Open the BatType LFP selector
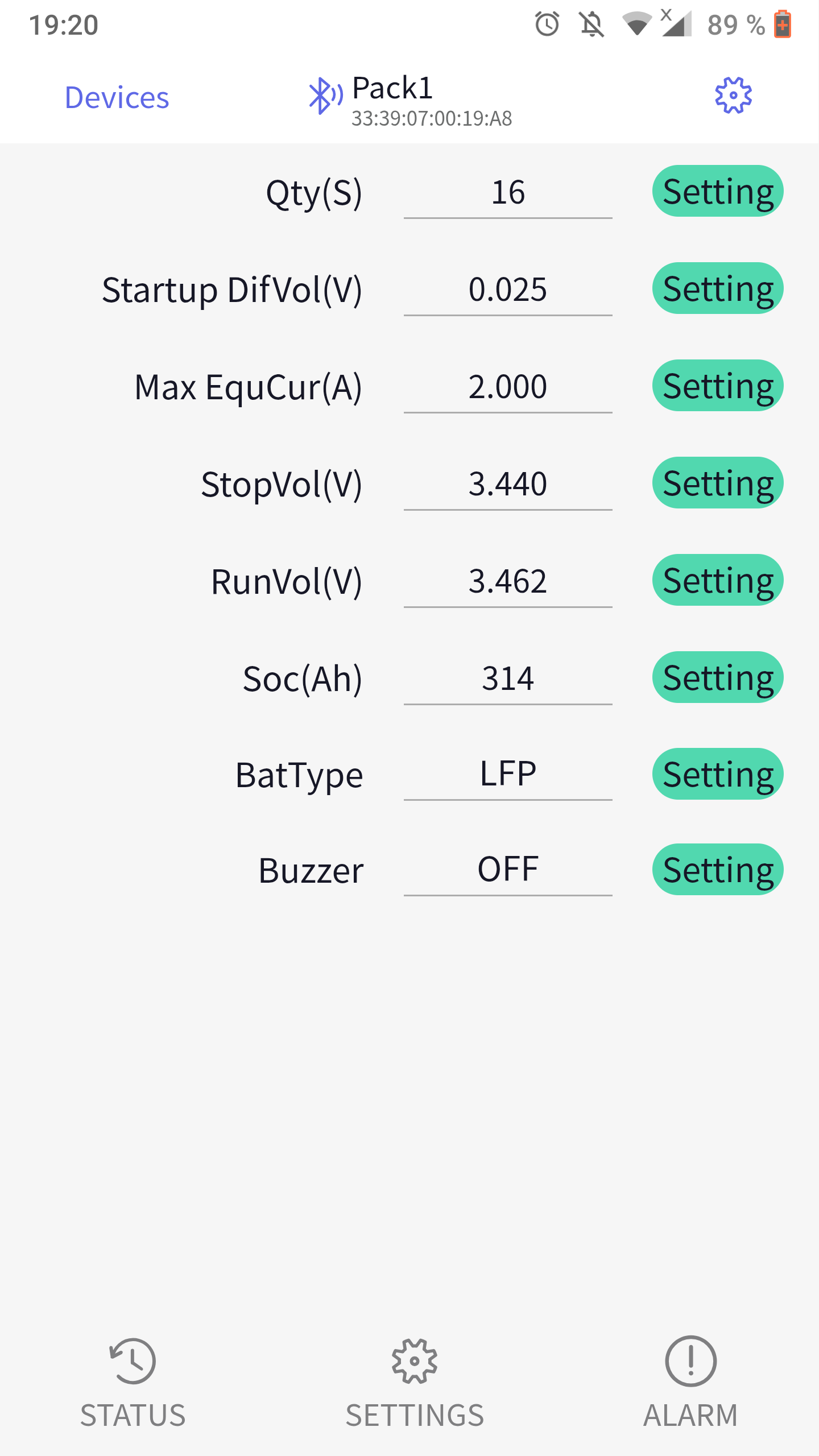819x1456 pixels. pos(507,773)
